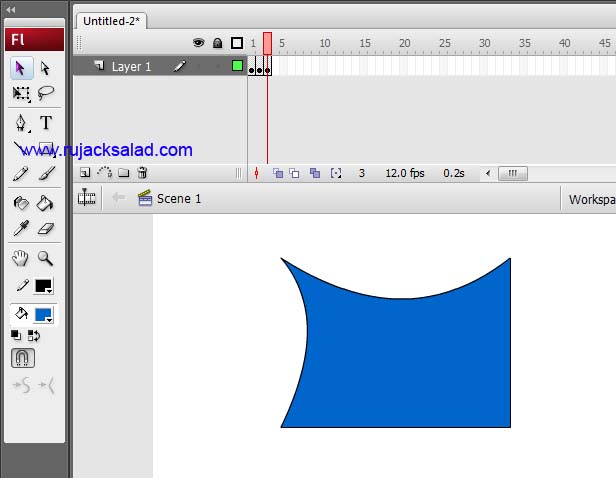Click the fill color bucket icon
Viewport: 616px width, 478px height.
click(x=21, y=314)
